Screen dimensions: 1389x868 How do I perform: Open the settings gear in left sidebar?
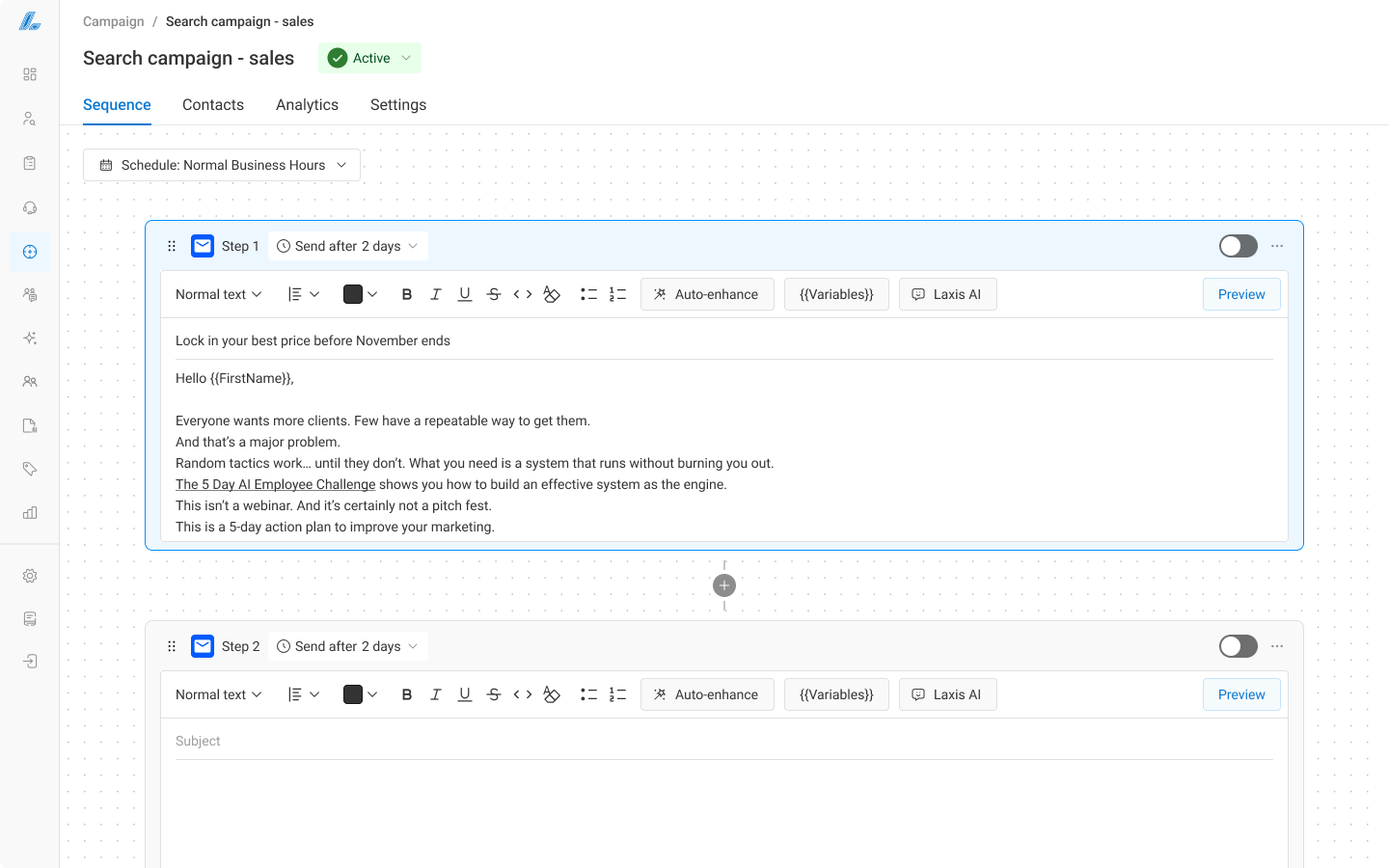tap(30, 576)
